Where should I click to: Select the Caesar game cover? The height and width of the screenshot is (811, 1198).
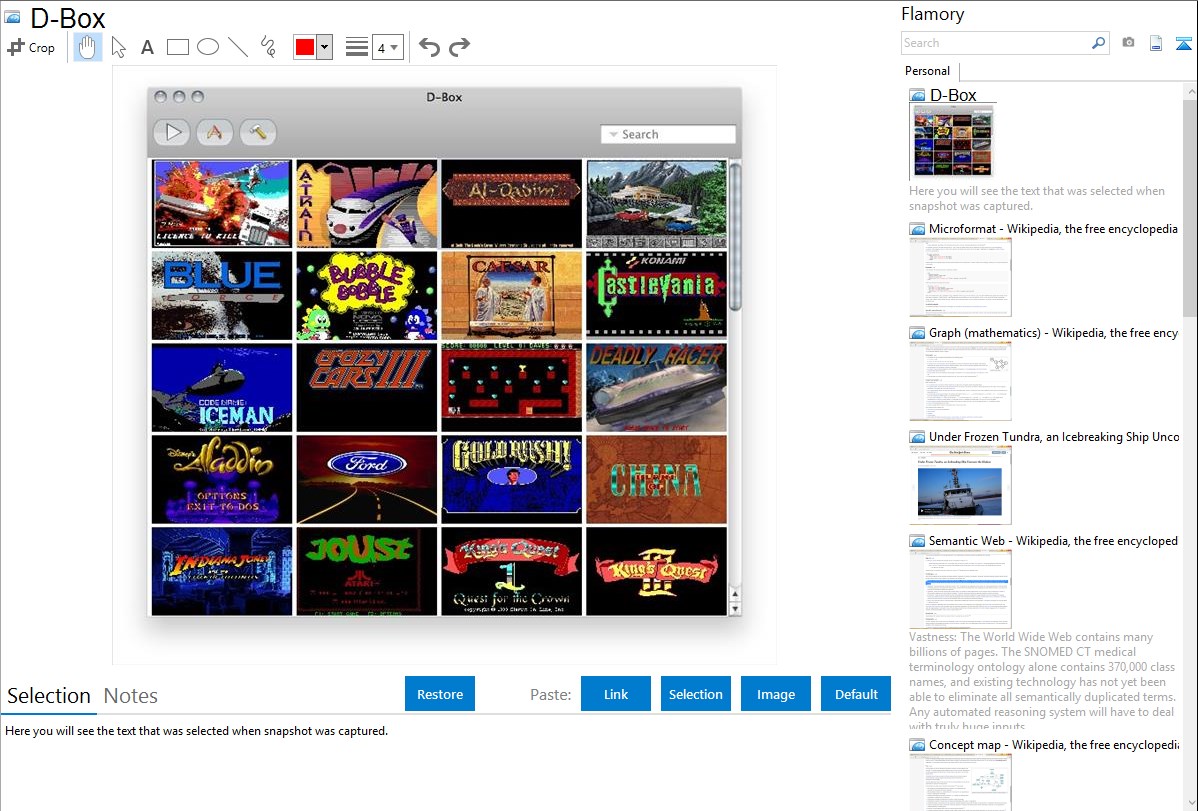[x=512, y=295]
